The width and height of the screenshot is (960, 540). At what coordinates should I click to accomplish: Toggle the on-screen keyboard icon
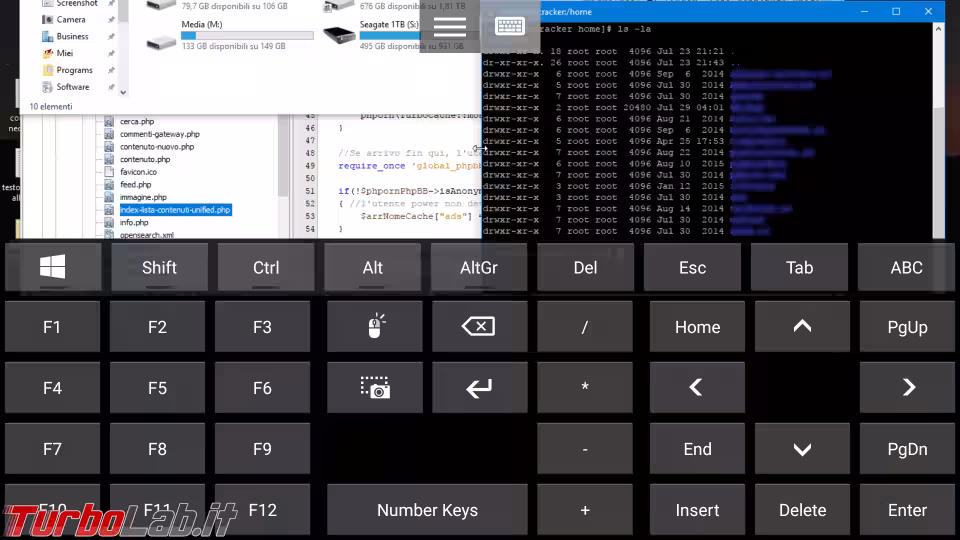[510, 27]
